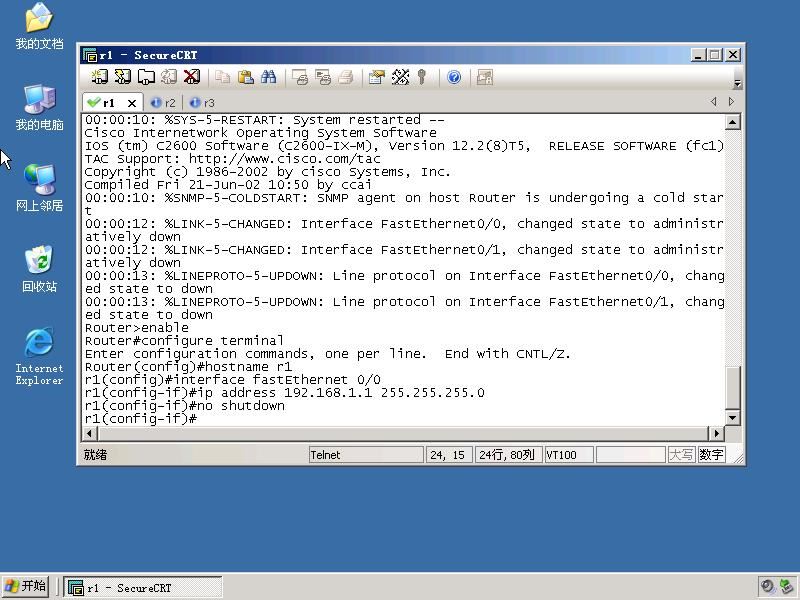The width and height of the screenshot is (800, 600).
Task: Click the Telnet status bar entry
Action: tap(366, 455)
